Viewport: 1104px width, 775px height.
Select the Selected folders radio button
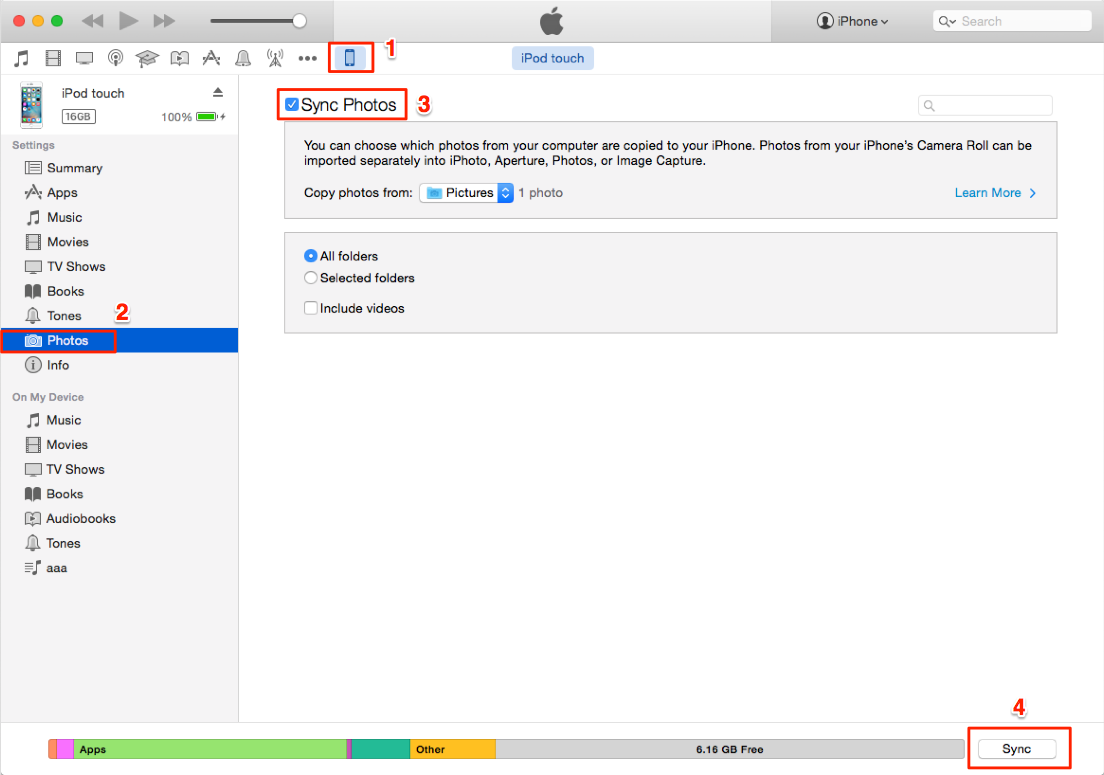(x=310, y=277)
